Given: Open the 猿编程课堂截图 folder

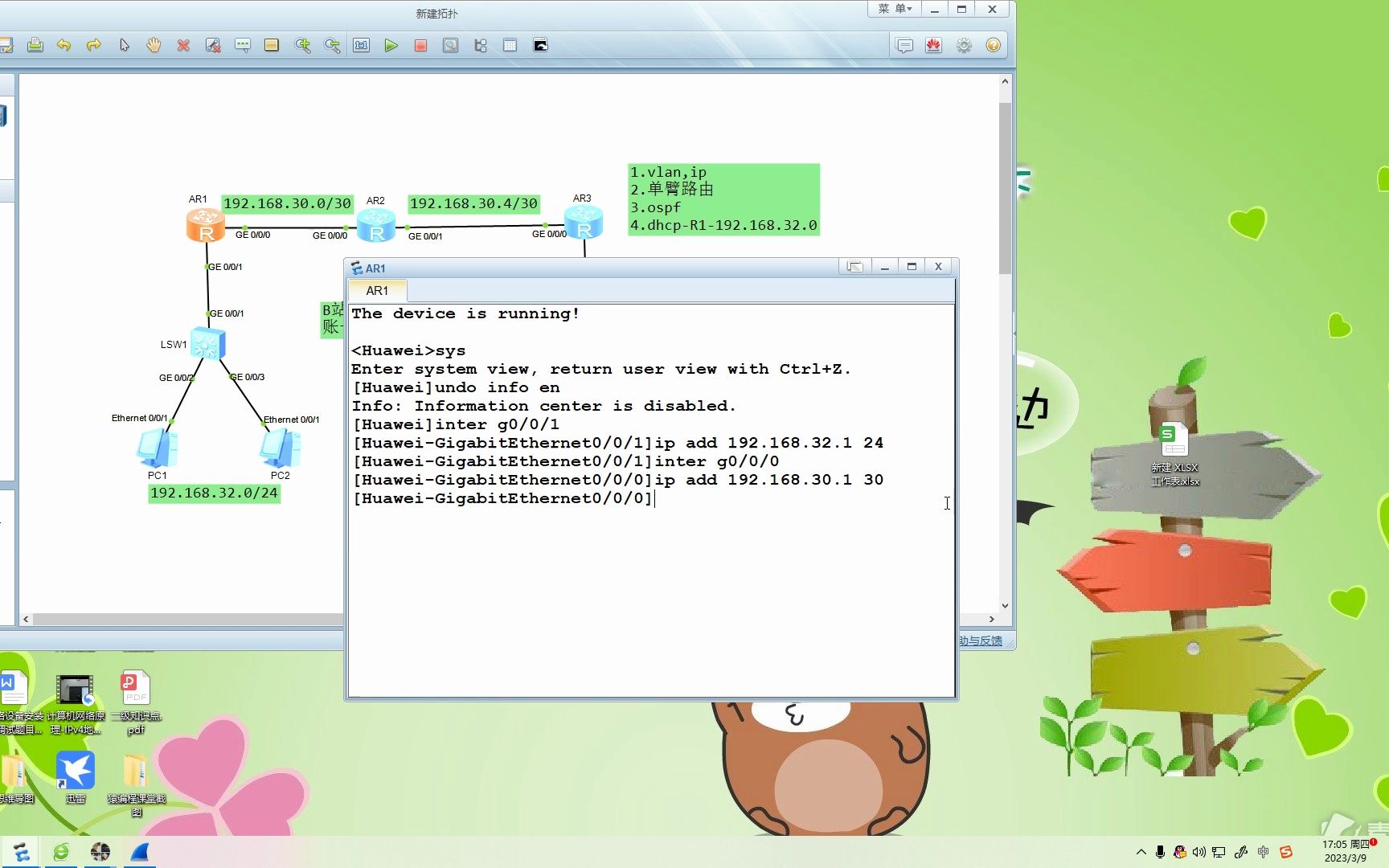Looking at the screenshot, I should (x=136, y=784).
